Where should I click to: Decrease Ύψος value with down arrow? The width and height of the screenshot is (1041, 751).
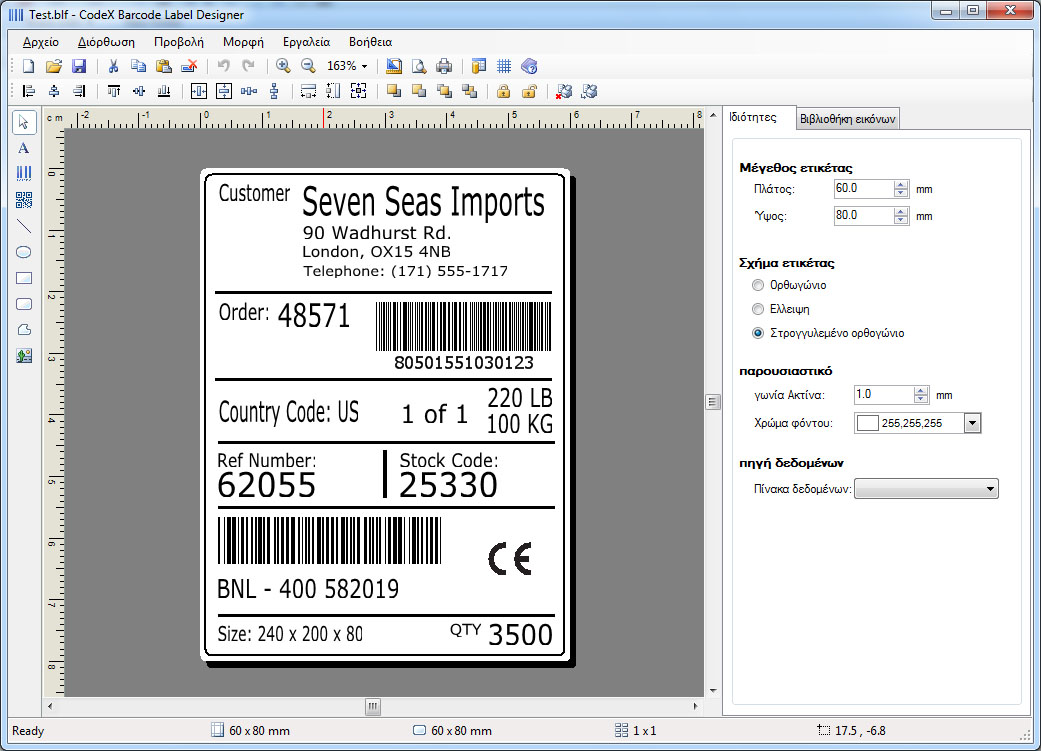[x=900, y=220]
